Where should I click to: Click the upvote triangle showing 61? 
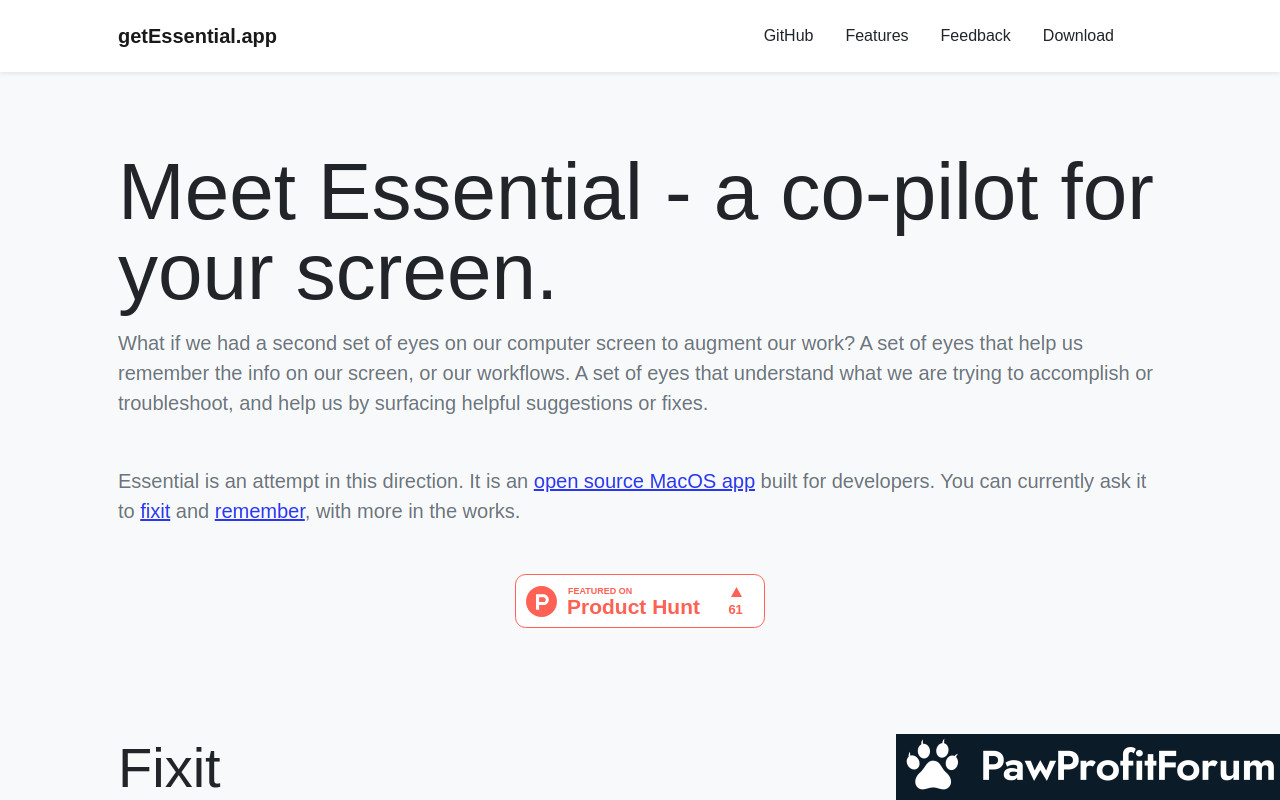tap(736, 592)
